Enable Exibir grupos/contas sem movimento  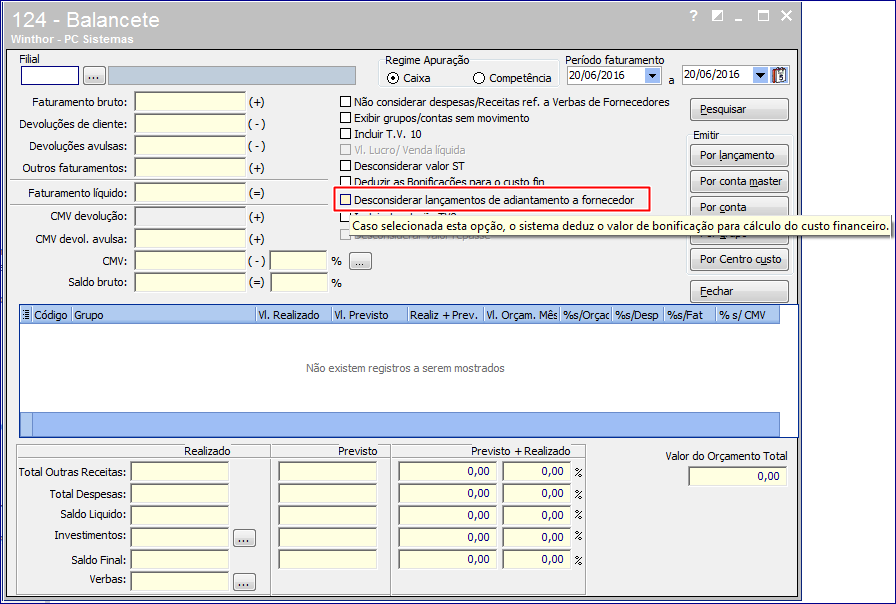coord(345,118)
